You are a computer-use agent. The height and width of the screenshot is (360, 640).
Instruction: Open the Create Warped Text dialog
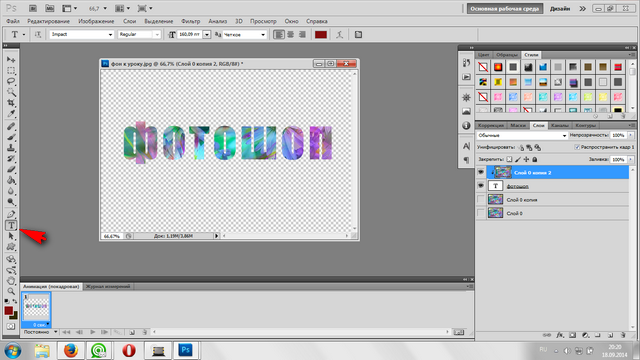pyautogui.click(x=339, y=35)
